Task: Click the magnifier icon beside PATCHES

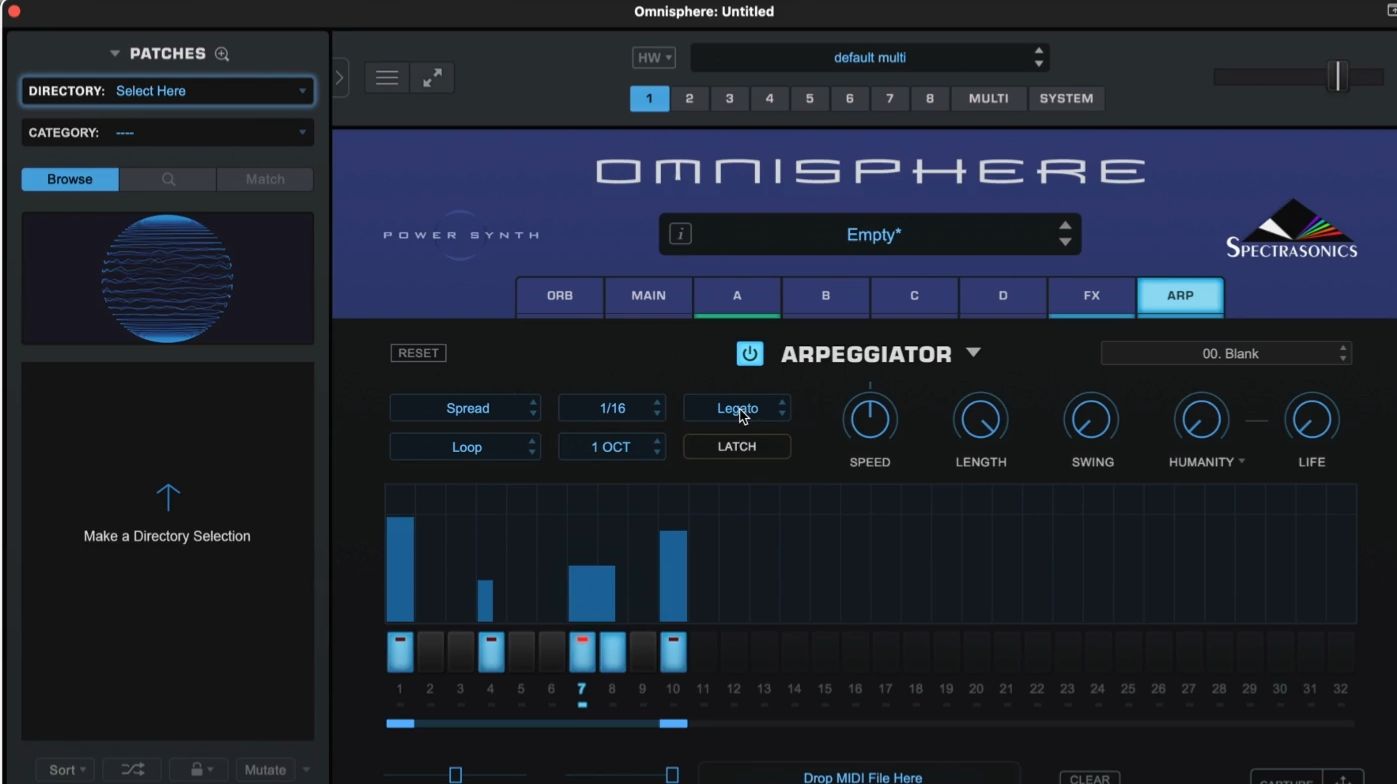Action: [x=222, y=54]
